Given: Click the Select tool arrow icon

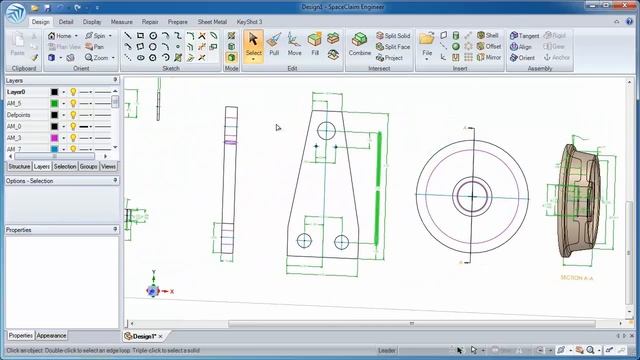Looking at the screenshot, I should click(253, 40).
